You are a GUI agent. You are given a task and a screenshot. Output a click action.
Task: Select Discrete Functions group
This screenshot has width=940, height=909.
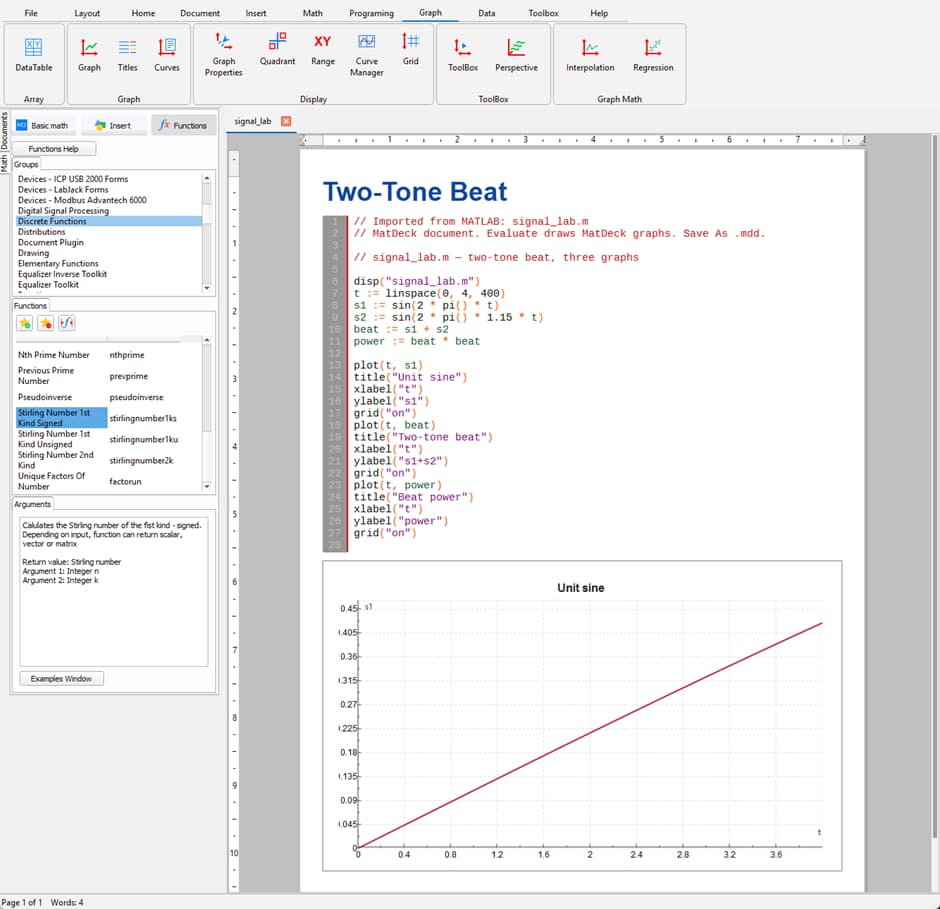tap(109, 221)
